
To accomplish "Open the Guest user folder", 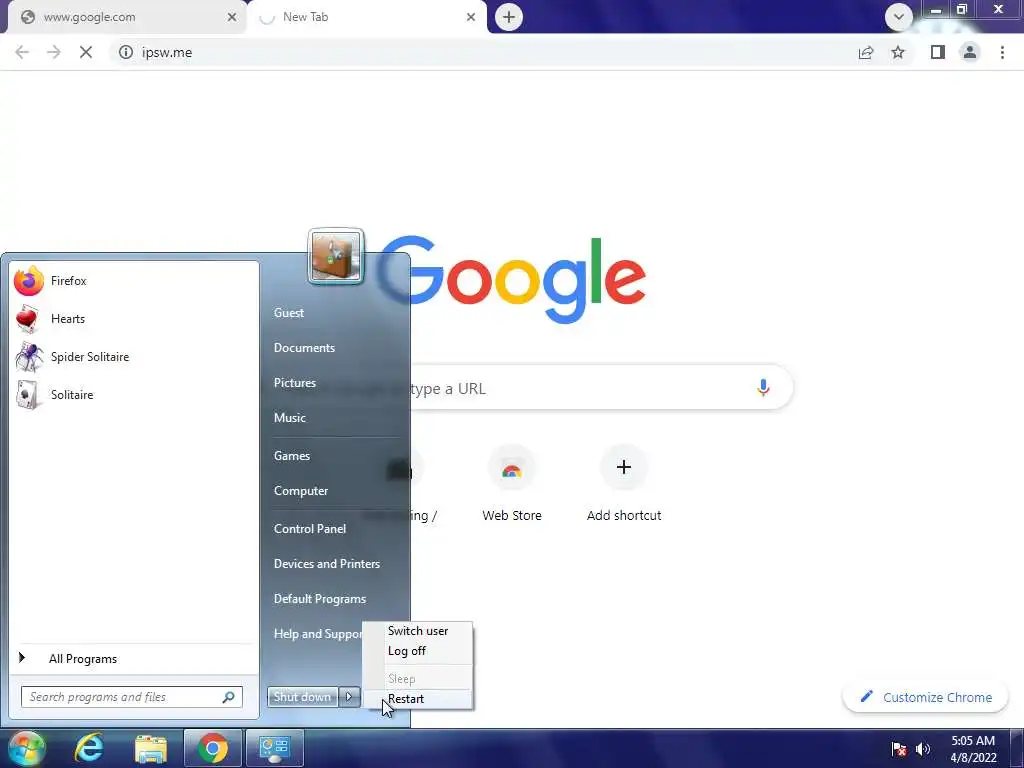I will click(x=289, y=313).
